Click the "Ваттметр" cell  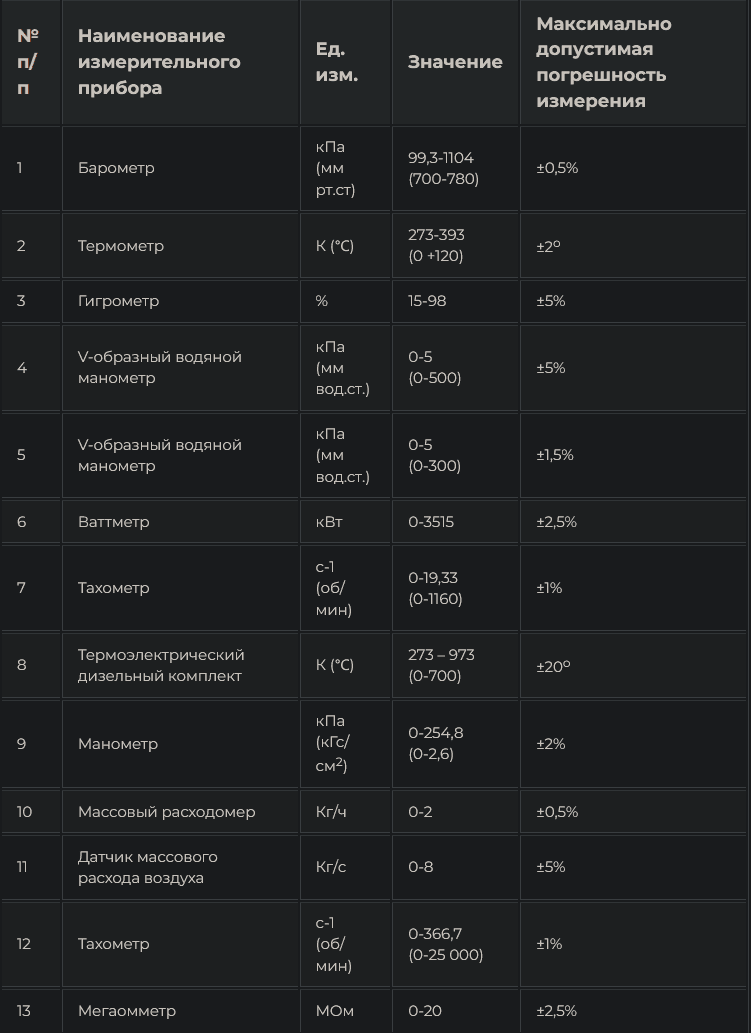point(113,522)
